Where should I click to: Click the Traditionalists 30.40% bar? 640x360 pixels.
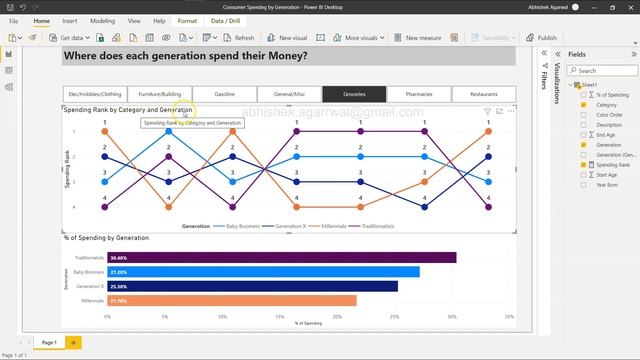coord(282,258)
